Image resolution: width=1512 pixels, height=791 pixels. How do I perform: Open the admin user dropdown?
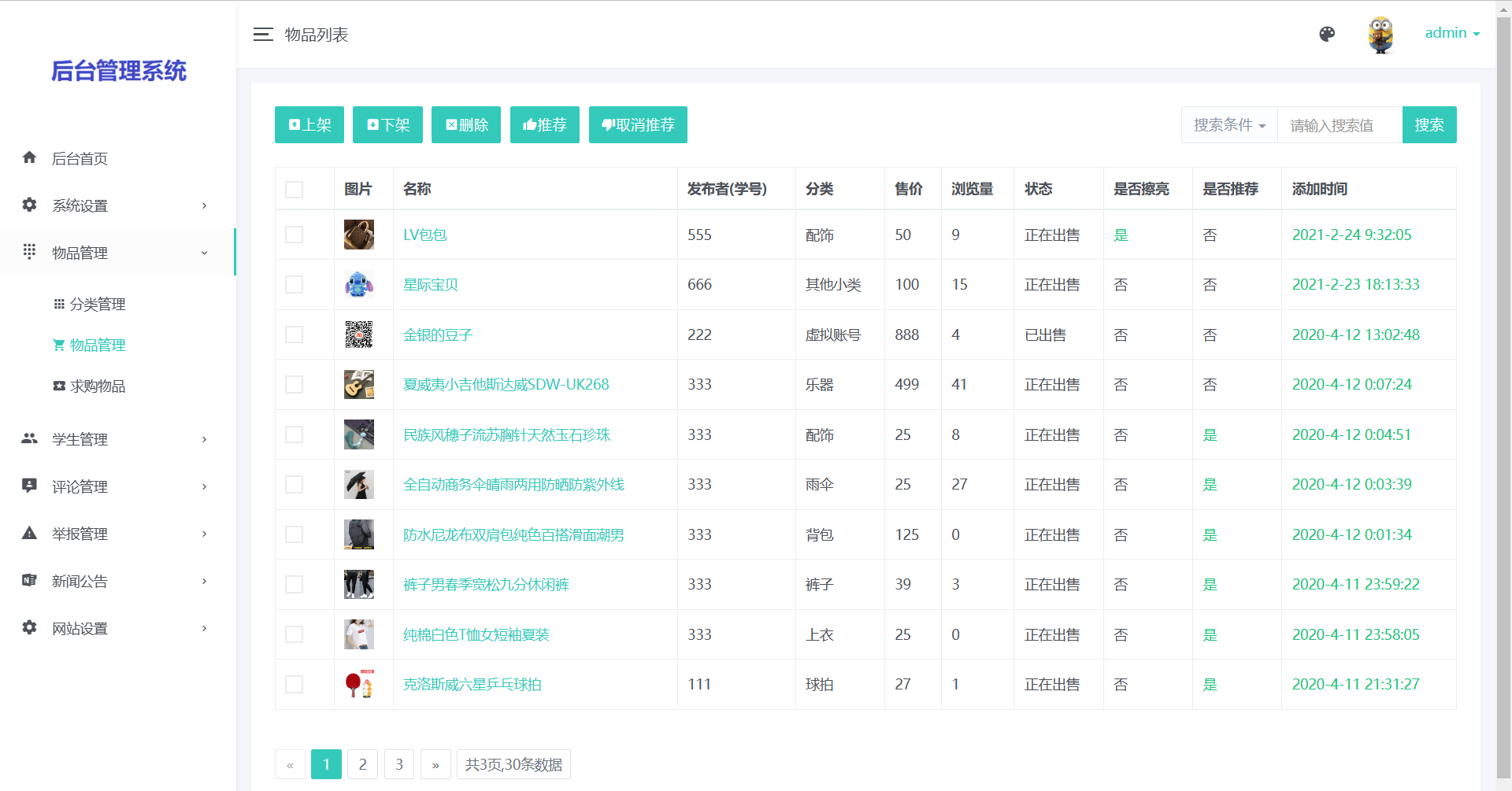click(x=1452, y=33)
